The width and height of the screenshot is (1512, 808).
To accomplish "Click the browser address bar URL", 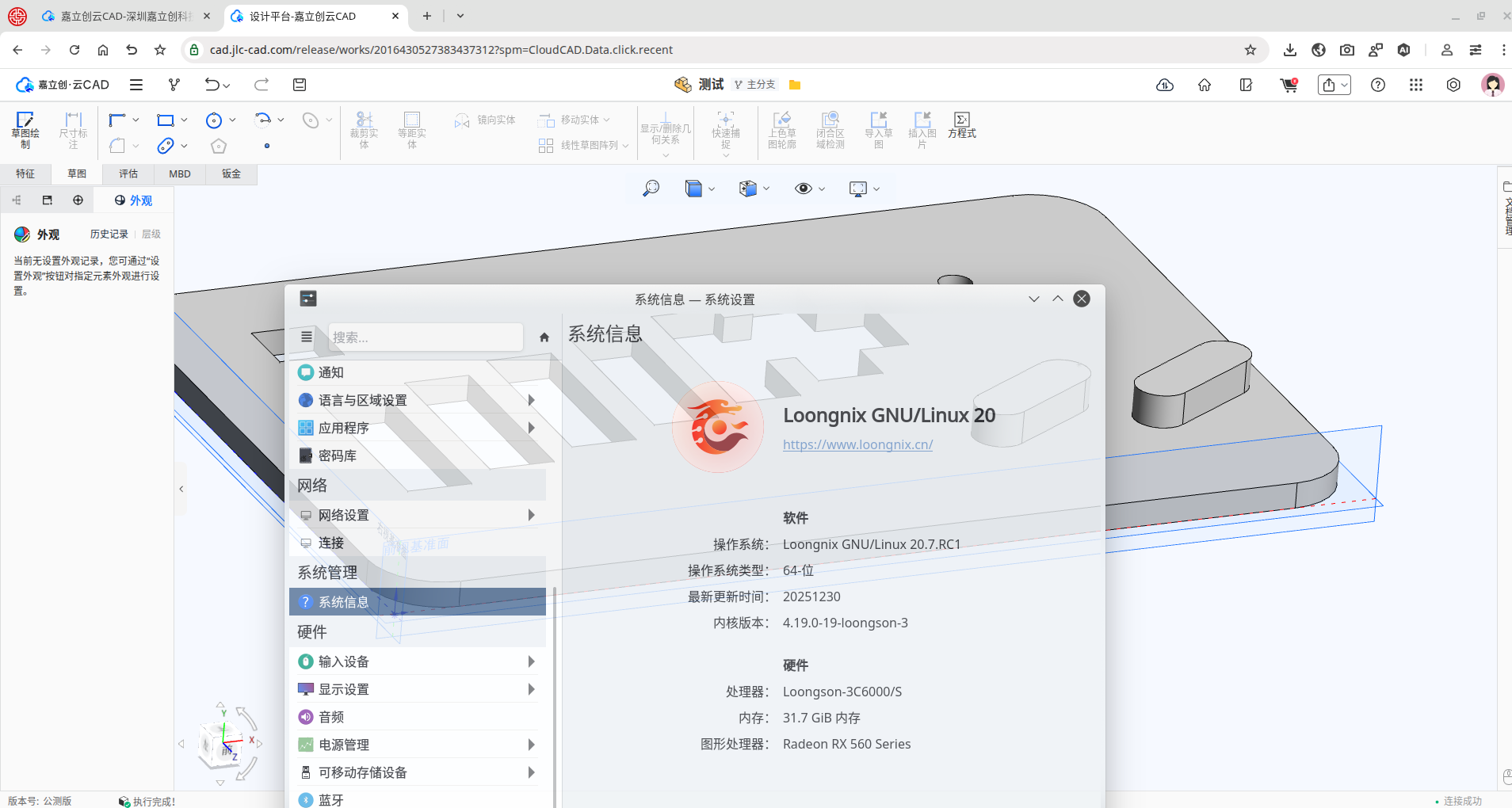I will coord(441,50).
